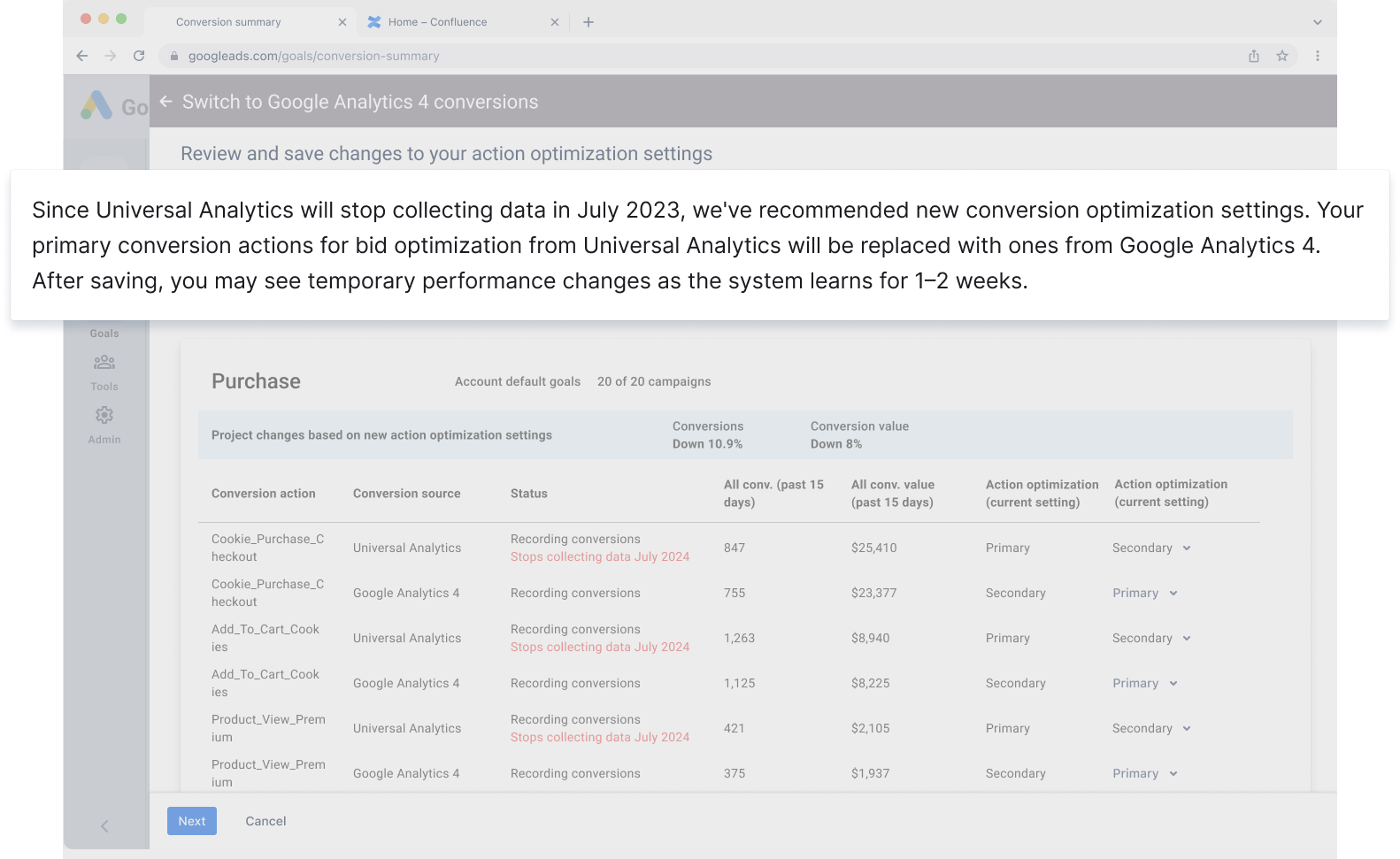Click the 1,125 conversions value
This screenshot has height=859, width=1400.
pyautogui.click(x=740, y=683)
